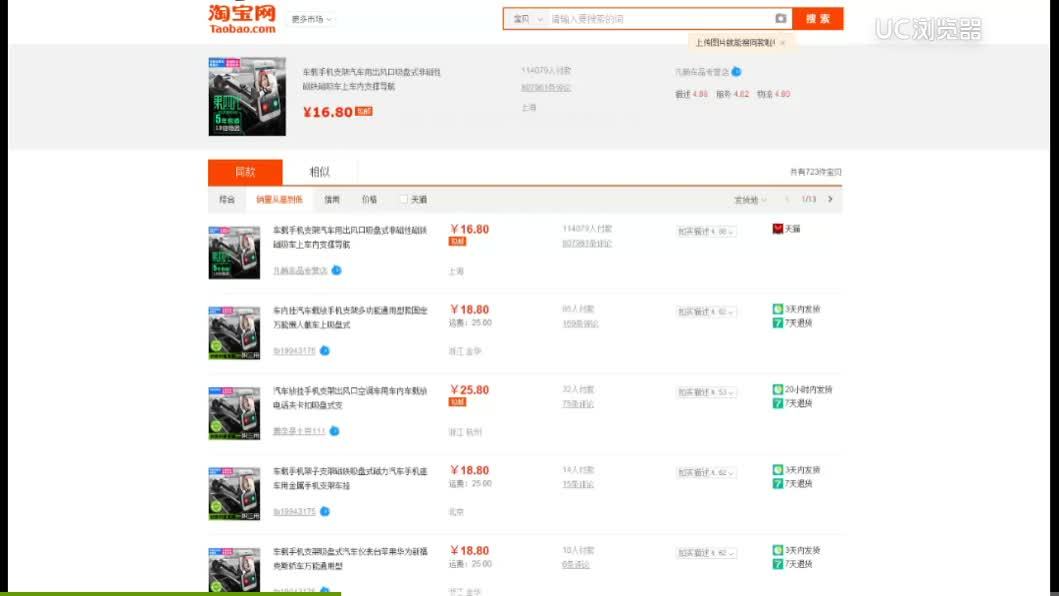This screenshot has width=1059, height=596.
Task: Go to next results page arrow
Action: 830,199
